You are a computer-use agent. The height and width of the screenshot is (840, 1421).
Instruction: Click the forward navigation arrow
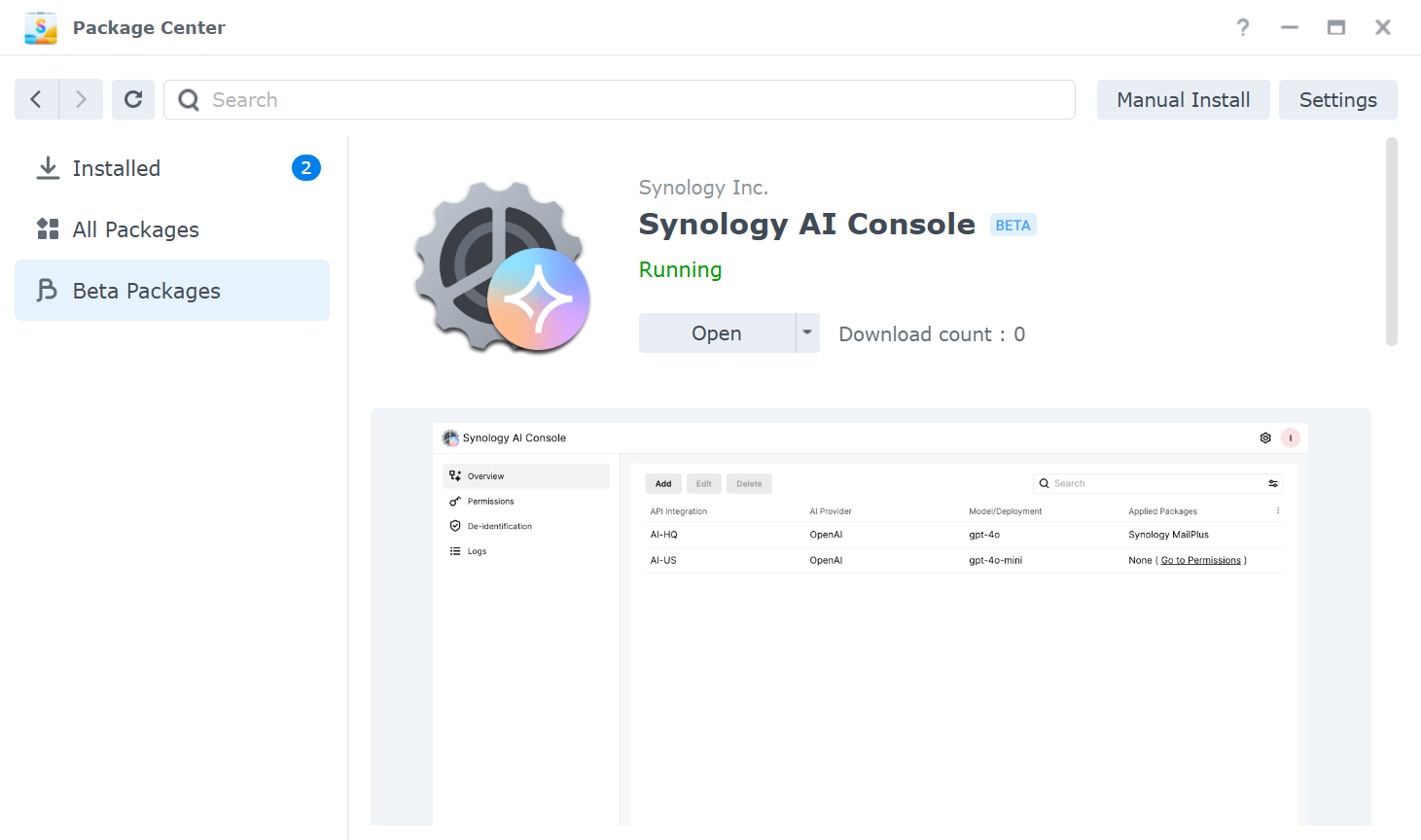click(x=81, y=99)
